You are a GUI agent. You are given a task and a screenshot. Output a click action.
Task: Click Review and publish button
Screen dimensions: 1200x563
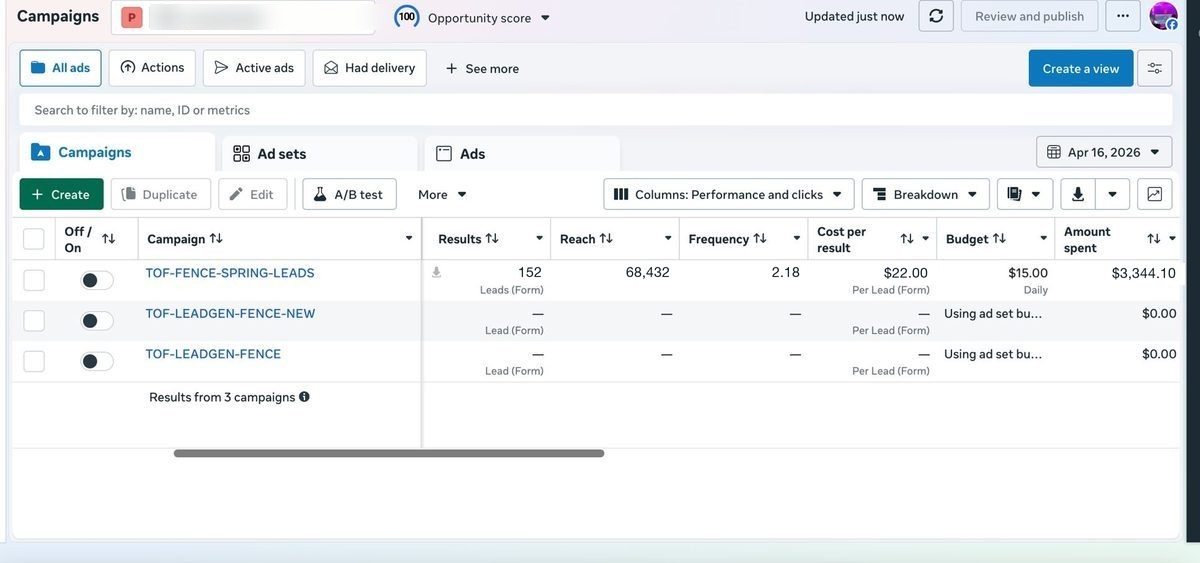(1030, 16)
